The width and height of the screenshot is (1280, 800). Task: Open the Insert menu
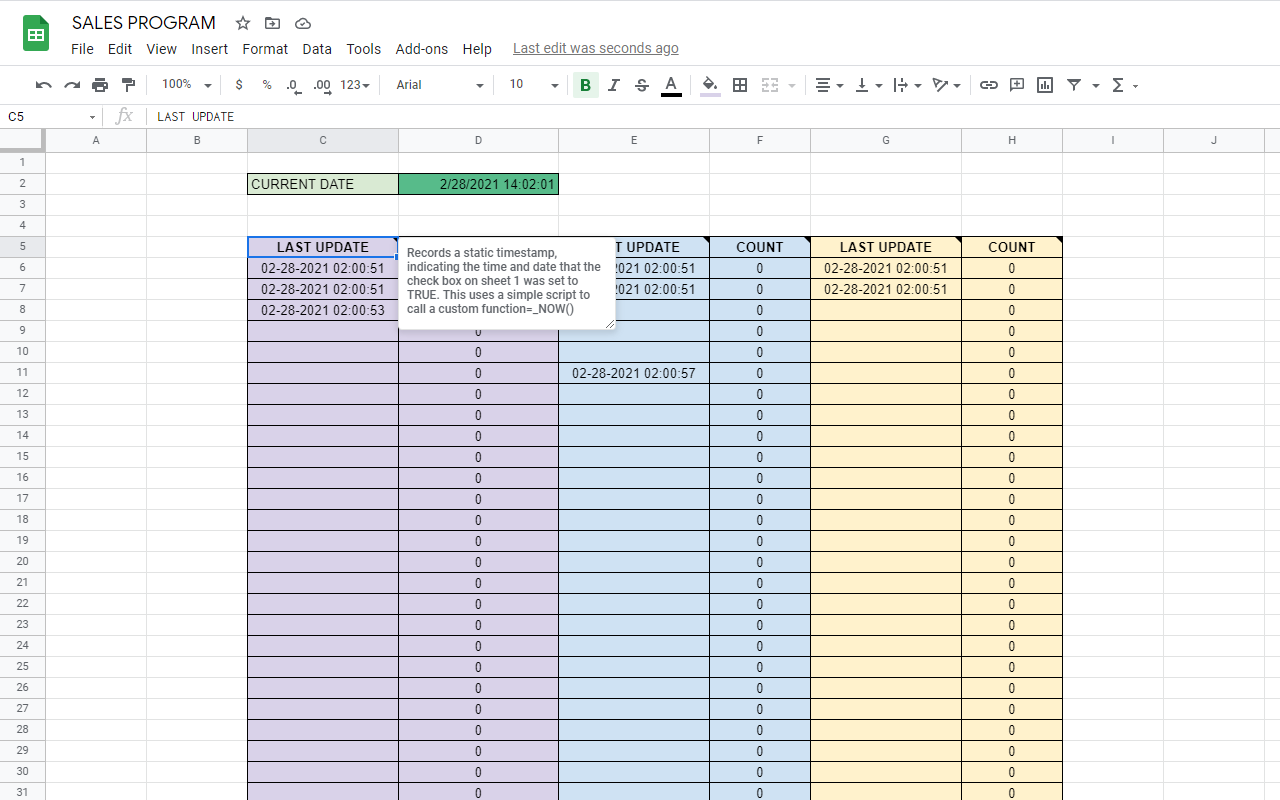click(210, 48)
